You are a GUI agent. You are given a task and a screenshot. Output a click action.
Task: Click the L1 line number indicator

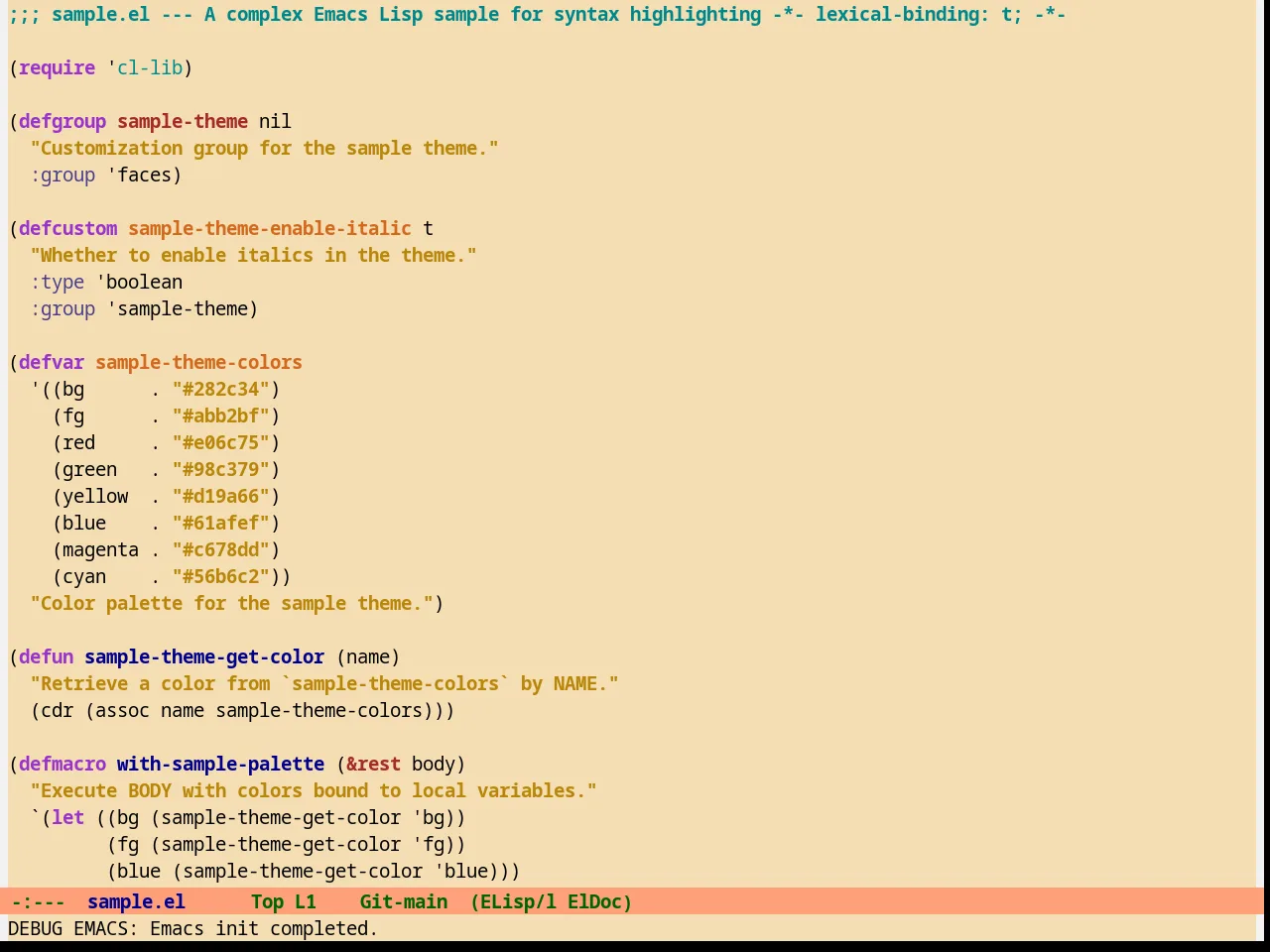(x=305, y=901)
